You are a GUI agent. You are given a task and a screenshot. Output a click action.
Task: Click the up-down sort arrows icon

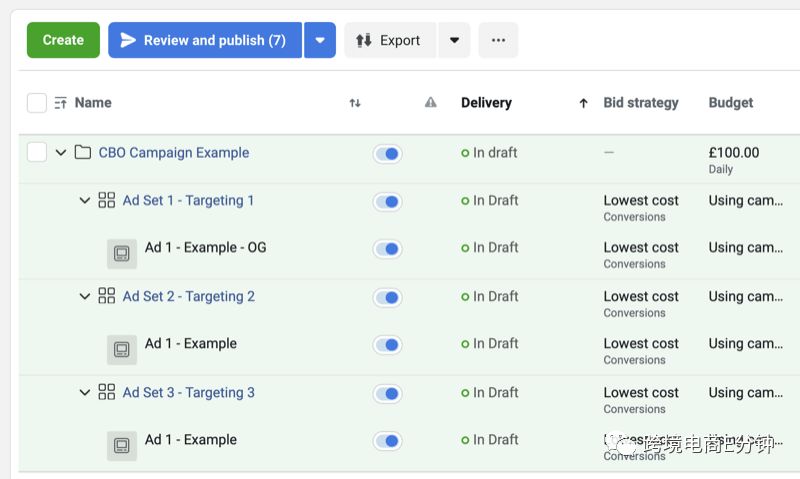(355, 103)
